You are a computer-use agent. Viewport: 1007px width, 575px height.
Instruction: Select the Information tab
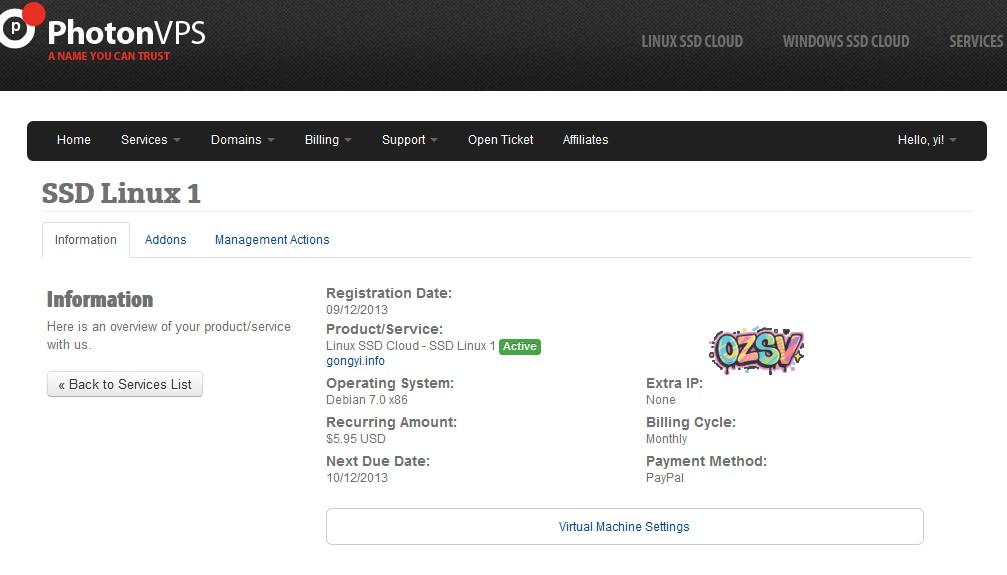(86, 240)
